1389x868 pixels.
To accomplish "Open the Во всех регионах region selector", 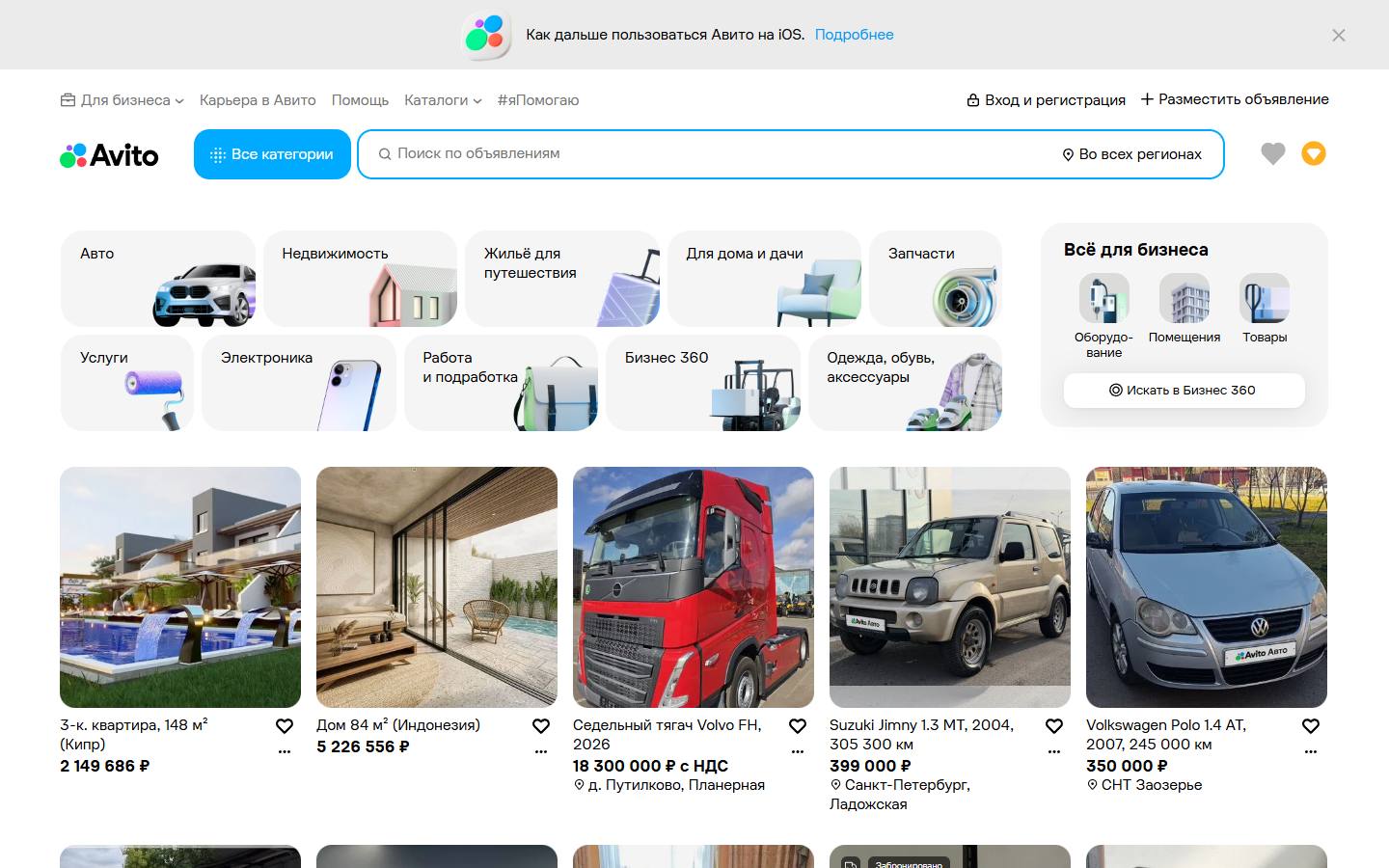I will [x=1132, y=154].
